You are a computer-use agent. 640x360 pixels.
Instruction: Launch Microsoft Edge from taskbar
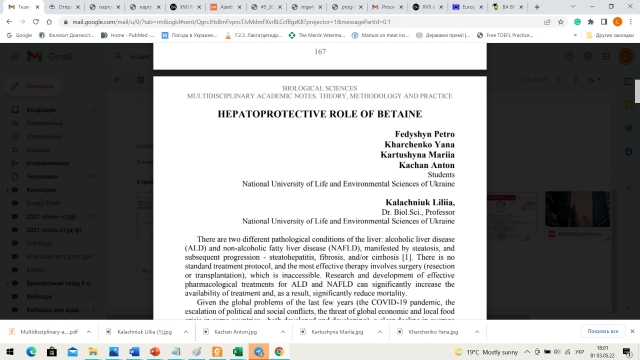click(31, 351)
